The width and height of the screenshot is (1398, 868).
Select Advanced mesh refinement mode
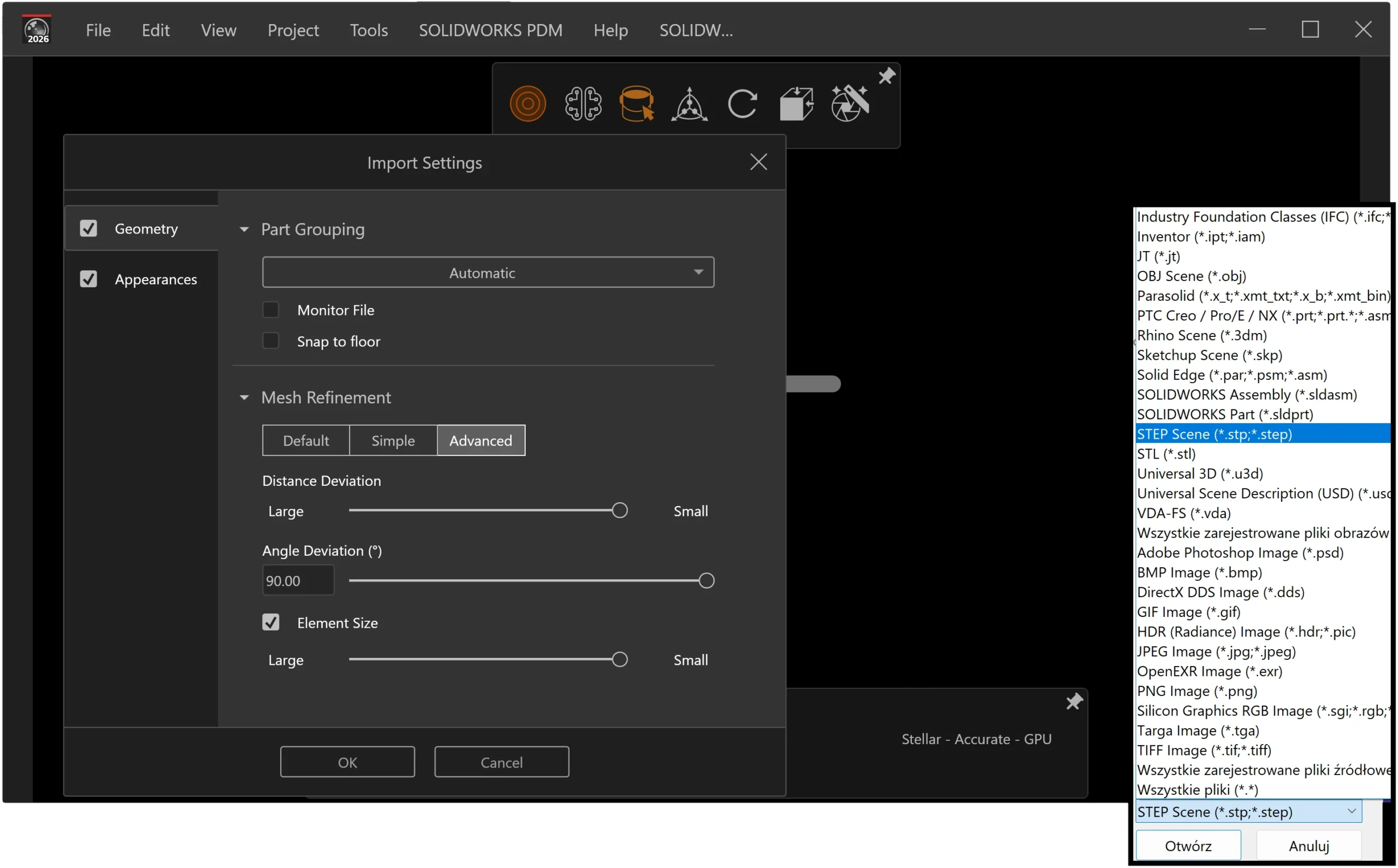481,441
